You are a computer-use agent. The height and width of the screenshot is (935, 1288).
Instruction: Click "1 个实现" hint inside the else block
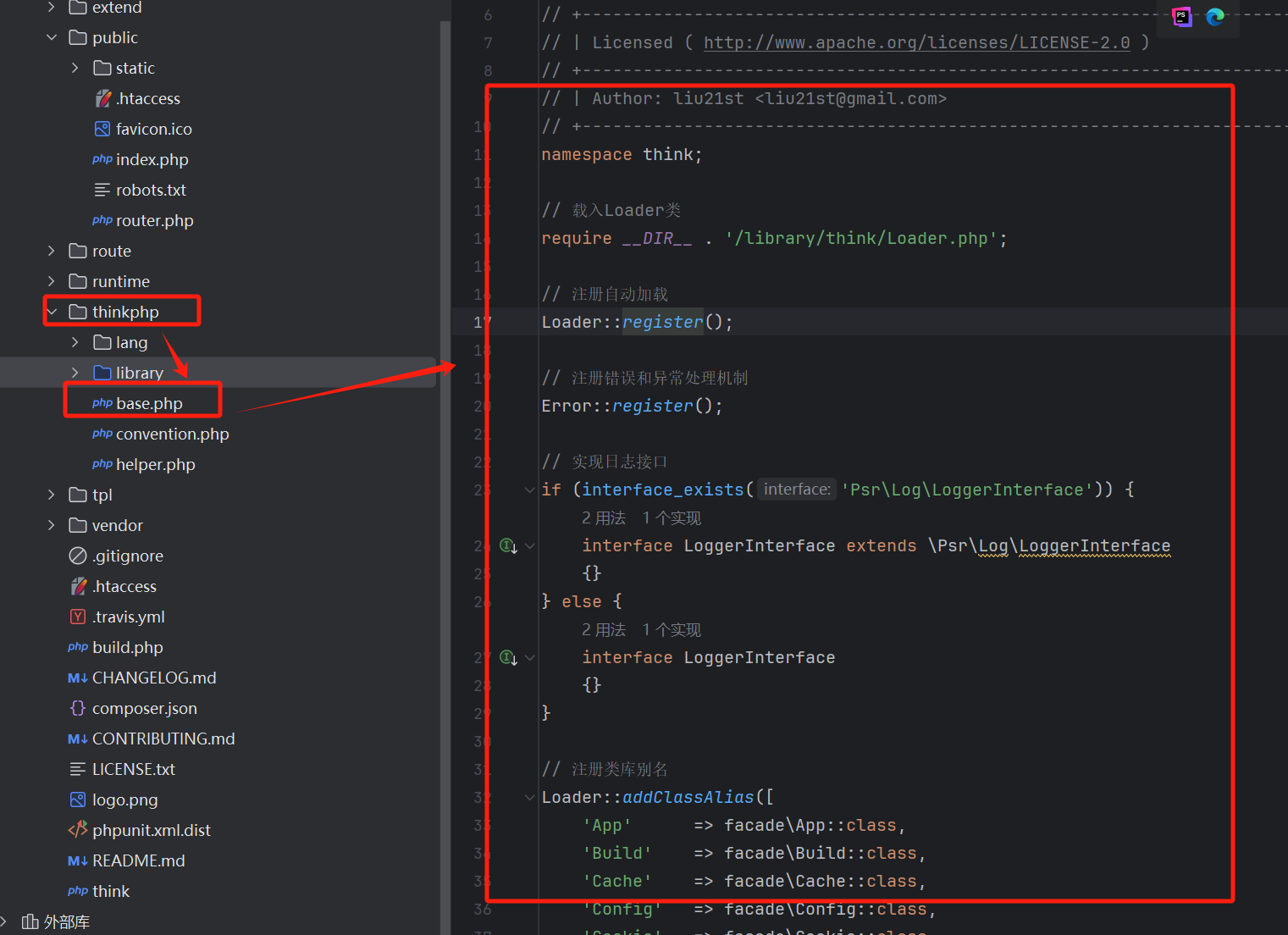(672, 629)
